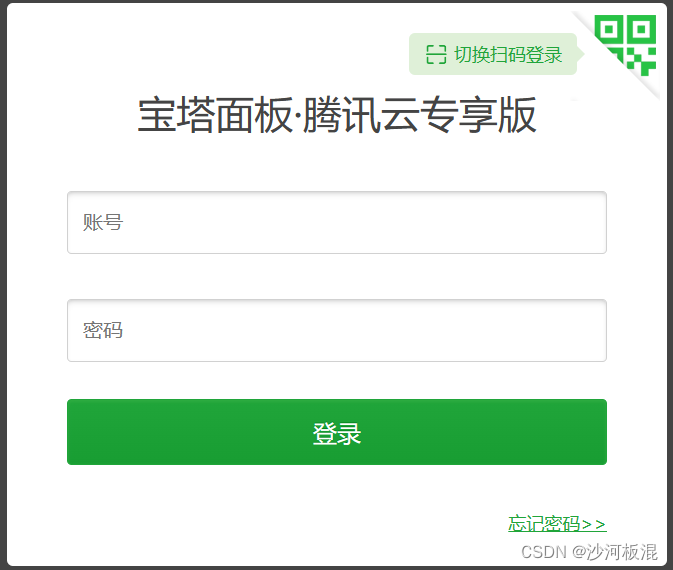Image resolution: width=673 pixels, height=570 pixels.
Task: Click the left edge of the 登录 button
Action: [x=75, y=432]
